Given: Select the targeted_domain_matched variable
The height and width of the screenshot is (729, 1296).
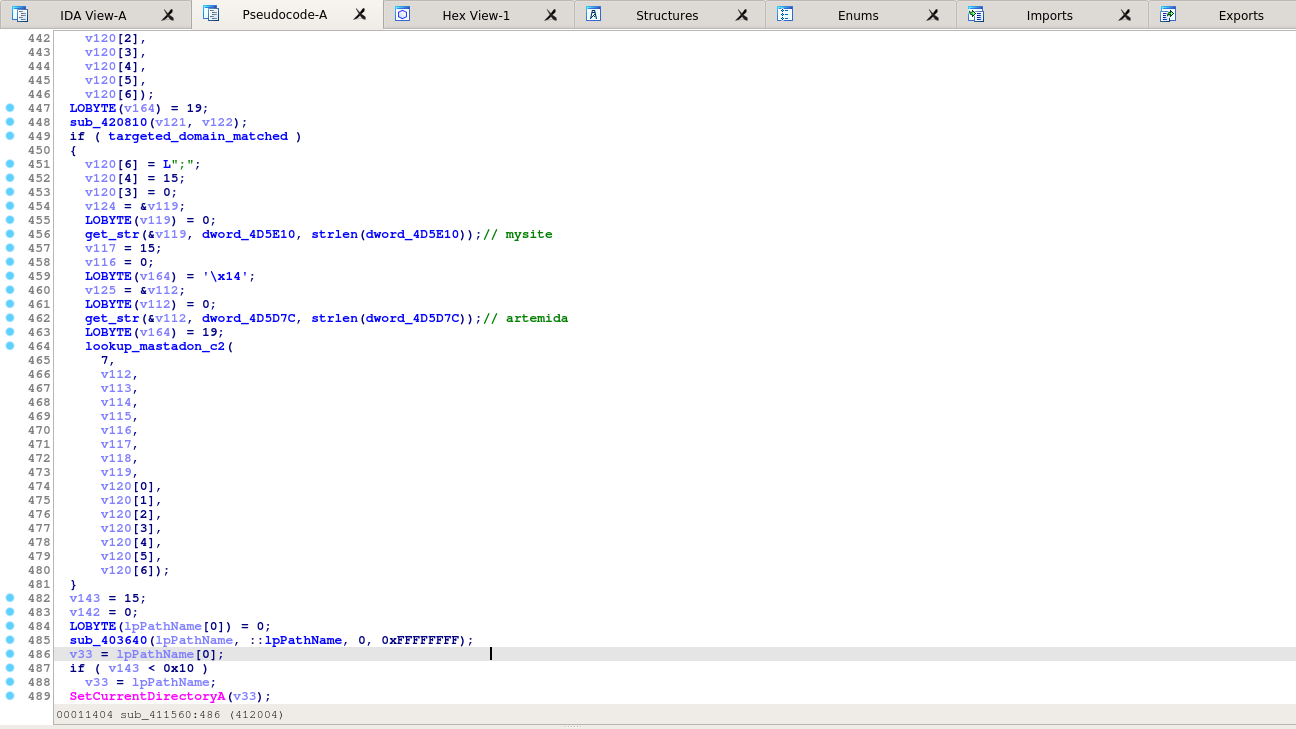Looking at the screenshot, I should point(198,136).
